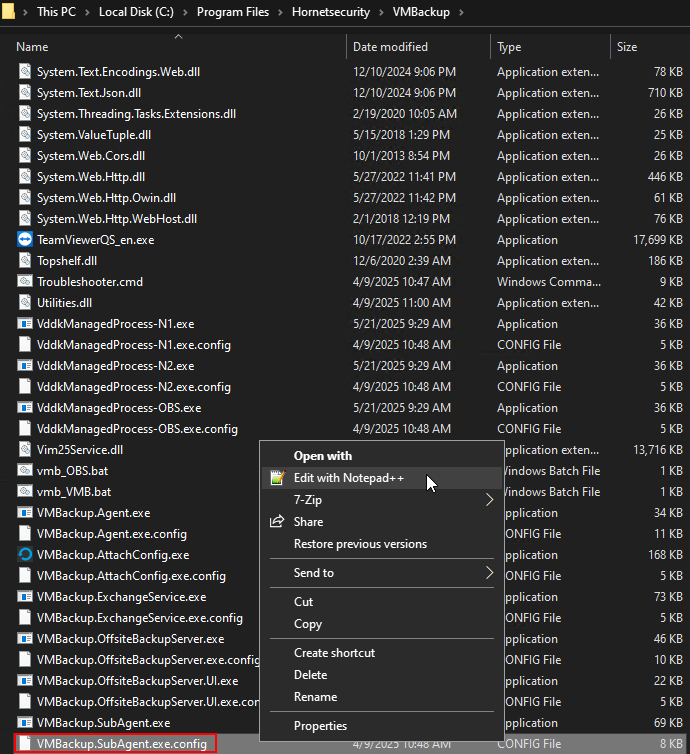This screenshot has height=754, width=690.
Task: Click the Notepad++ icon in context menu
Action: 277,478
